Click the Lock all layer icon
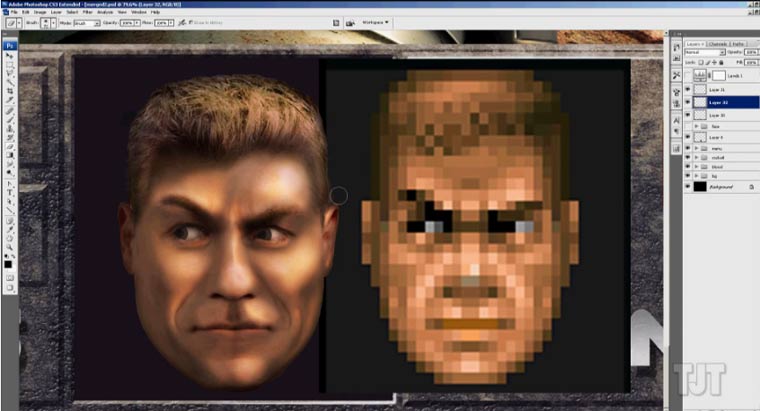 click(721, 63)
